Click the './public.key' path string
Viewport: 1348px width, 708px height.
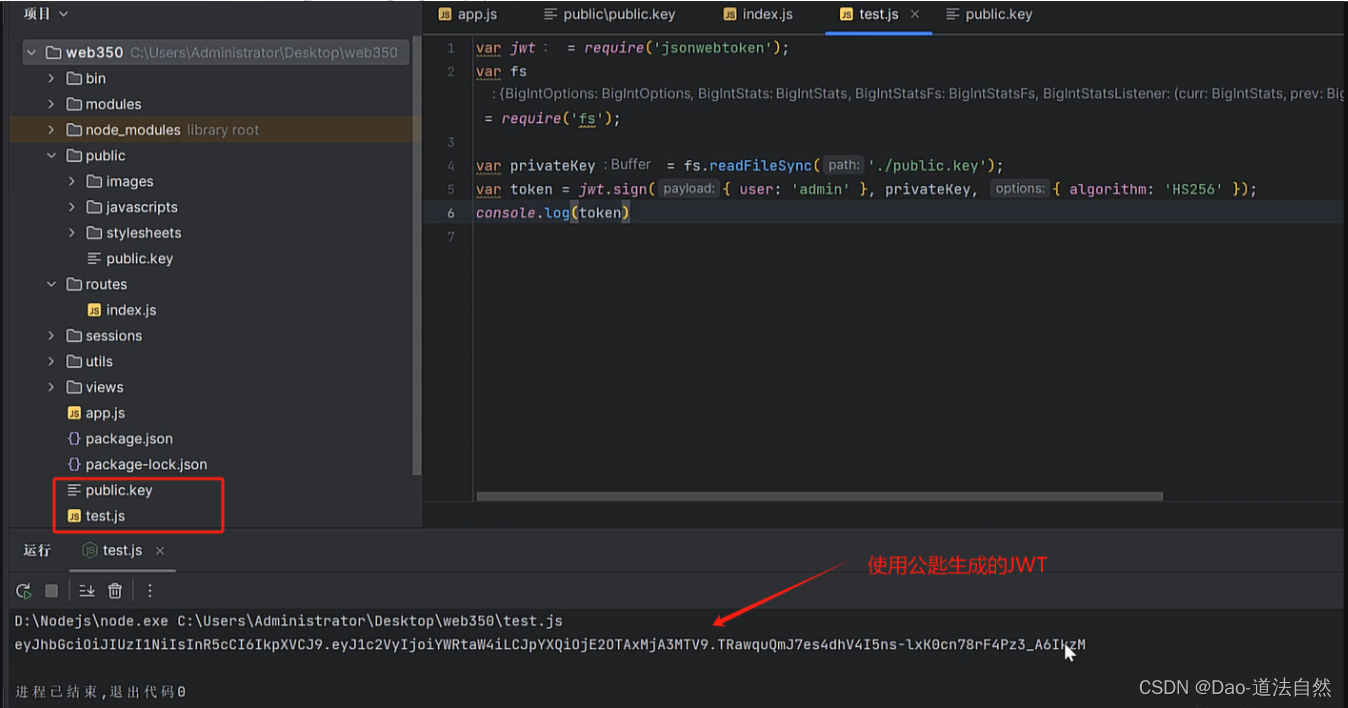tap(931, 166)
